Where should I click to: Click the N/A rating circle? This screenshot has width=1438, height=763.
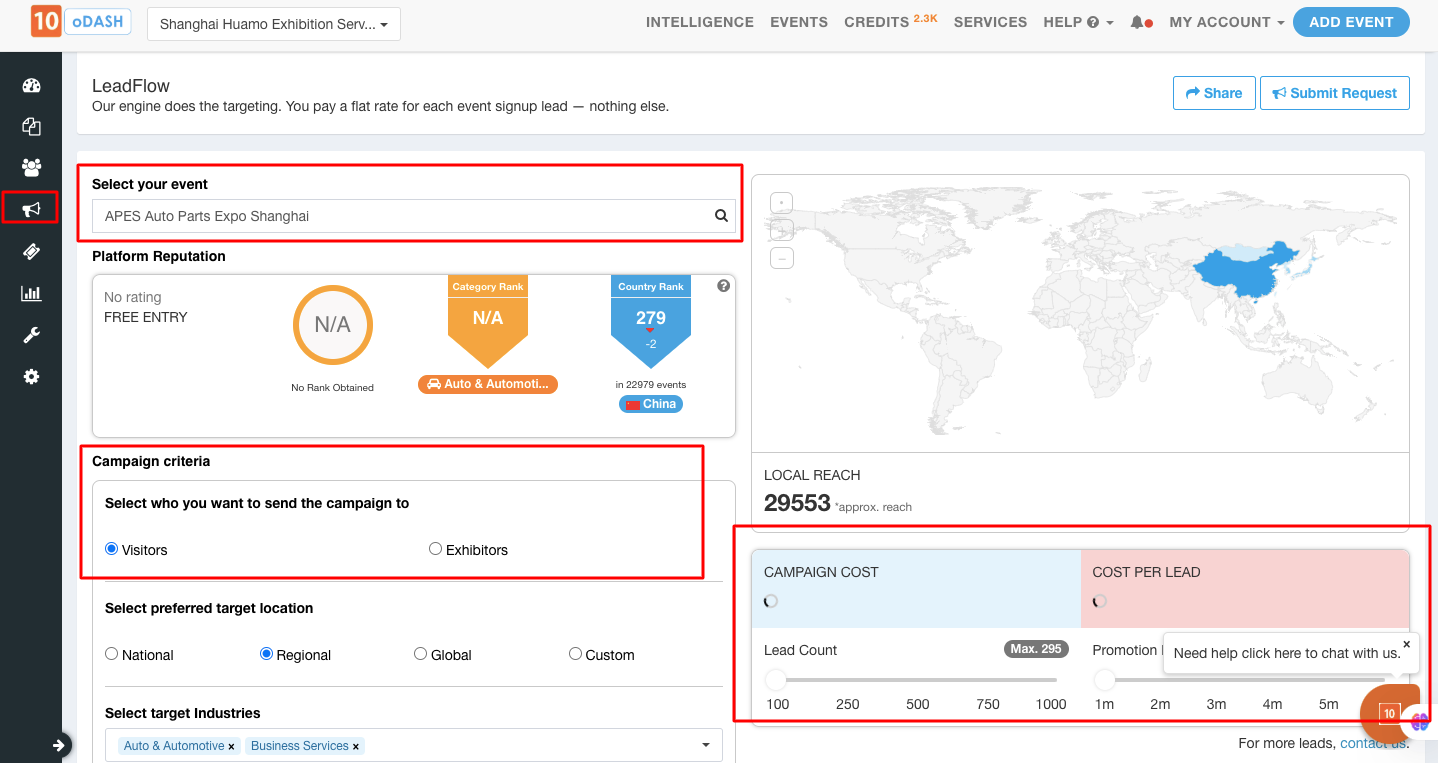(333, 325)
